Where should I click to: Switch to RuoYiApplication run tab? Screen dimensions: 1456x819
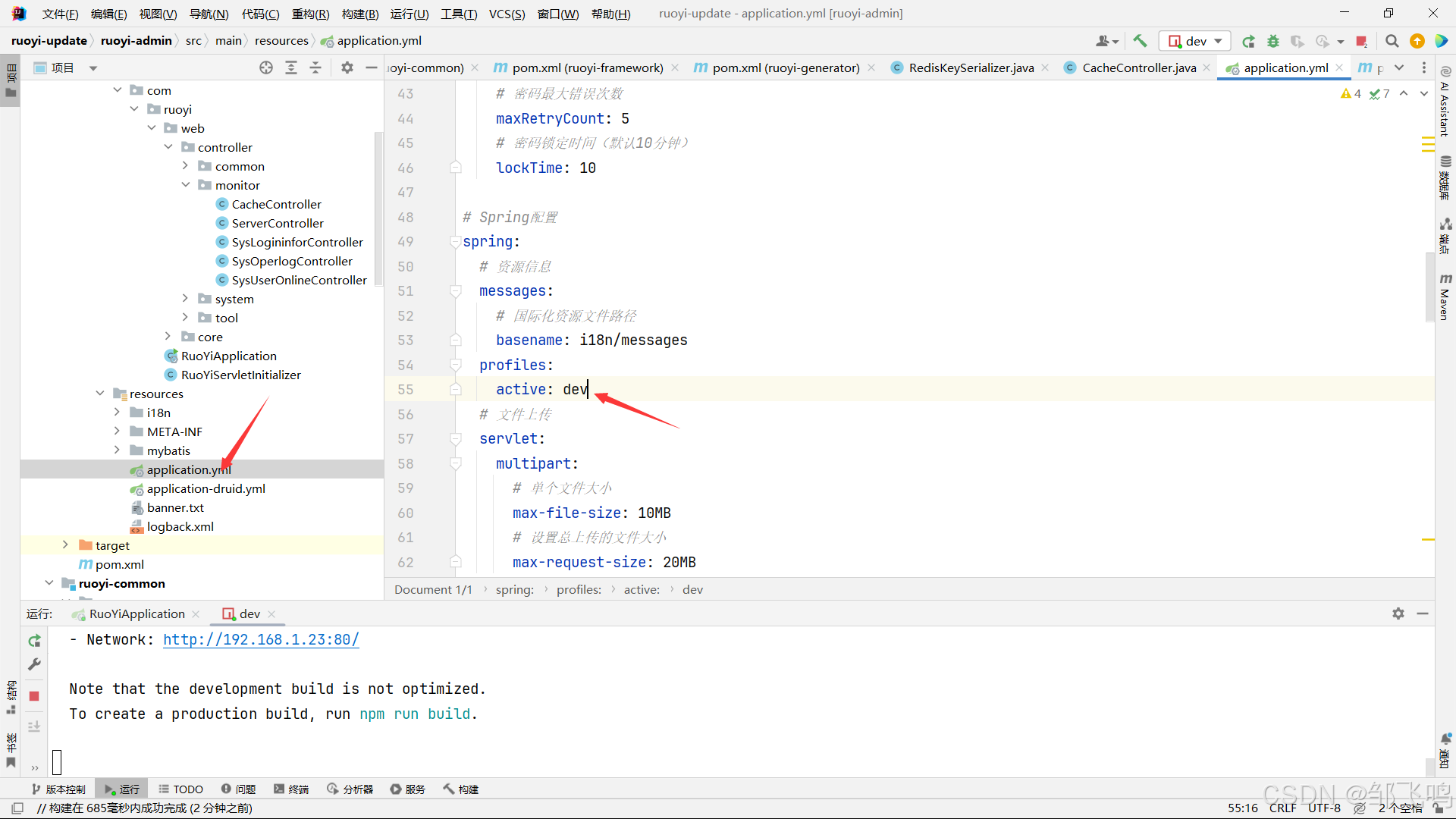pos(136,613)
